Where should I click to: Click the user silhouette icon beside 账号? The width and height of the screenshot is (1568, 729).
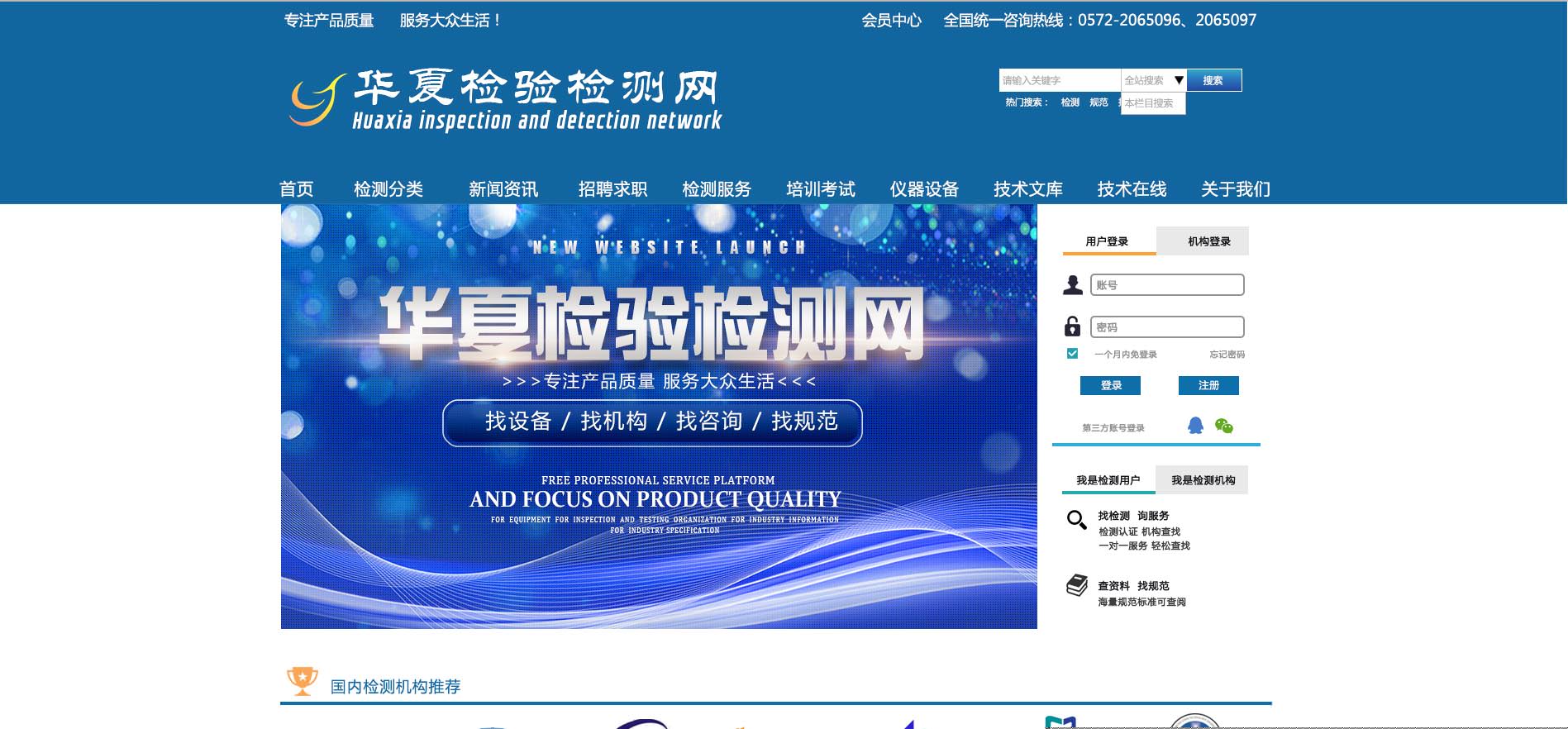point(1073,285)
